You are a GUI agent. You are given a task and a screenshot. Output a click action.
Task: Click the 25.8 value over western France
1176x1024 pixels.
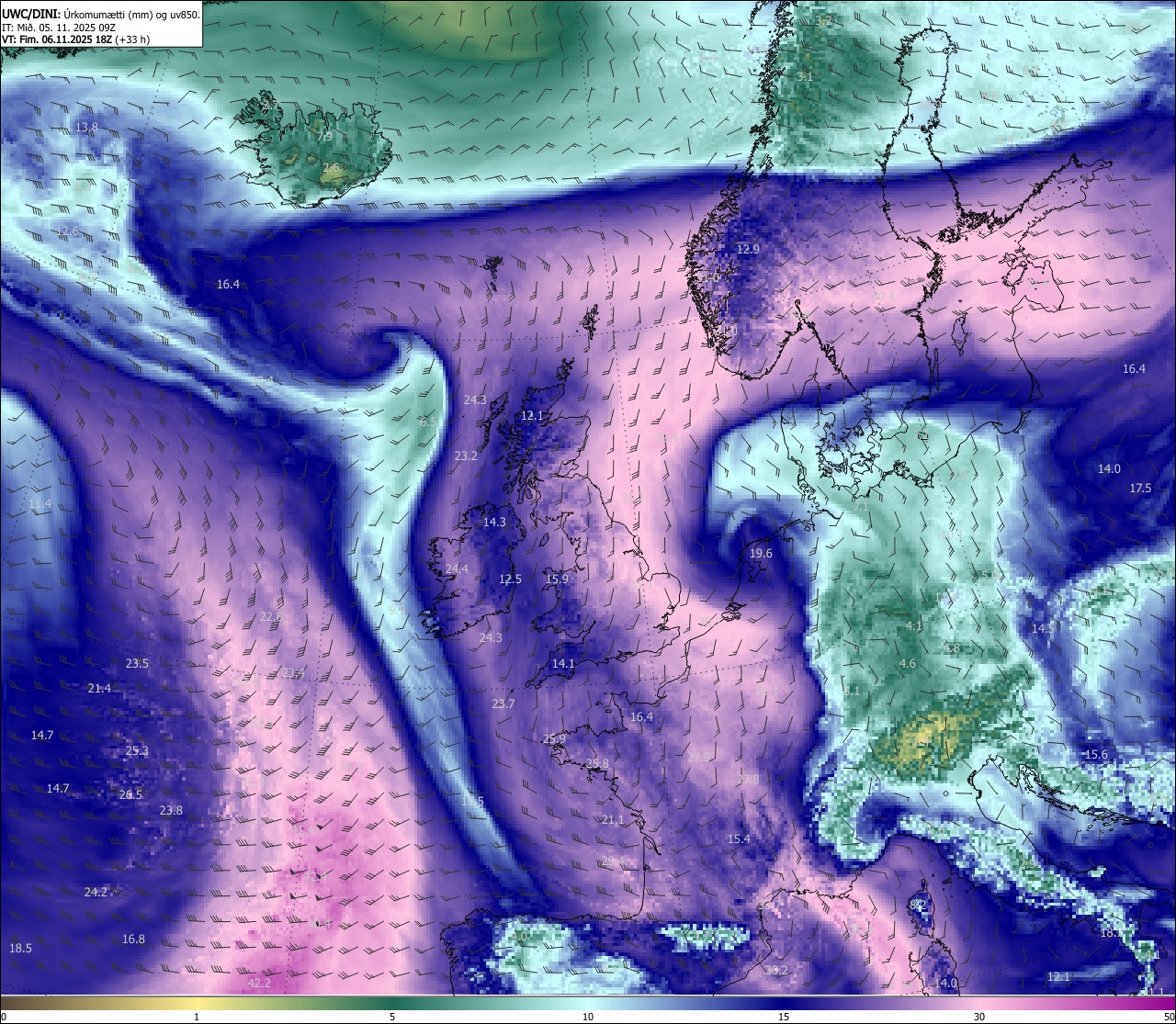(597, 764)
